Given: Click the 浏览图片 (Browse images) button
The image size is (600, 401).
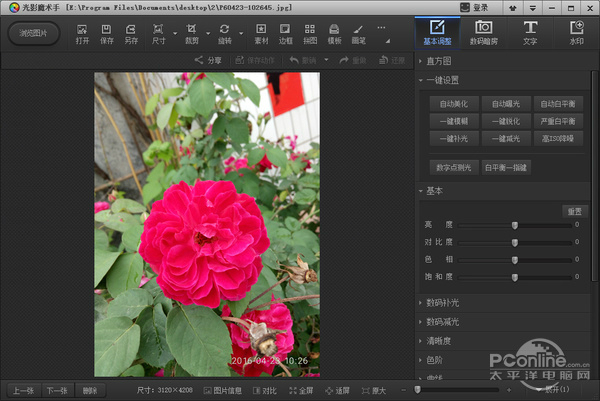Looking at the screenshot, I should point(34,33).
